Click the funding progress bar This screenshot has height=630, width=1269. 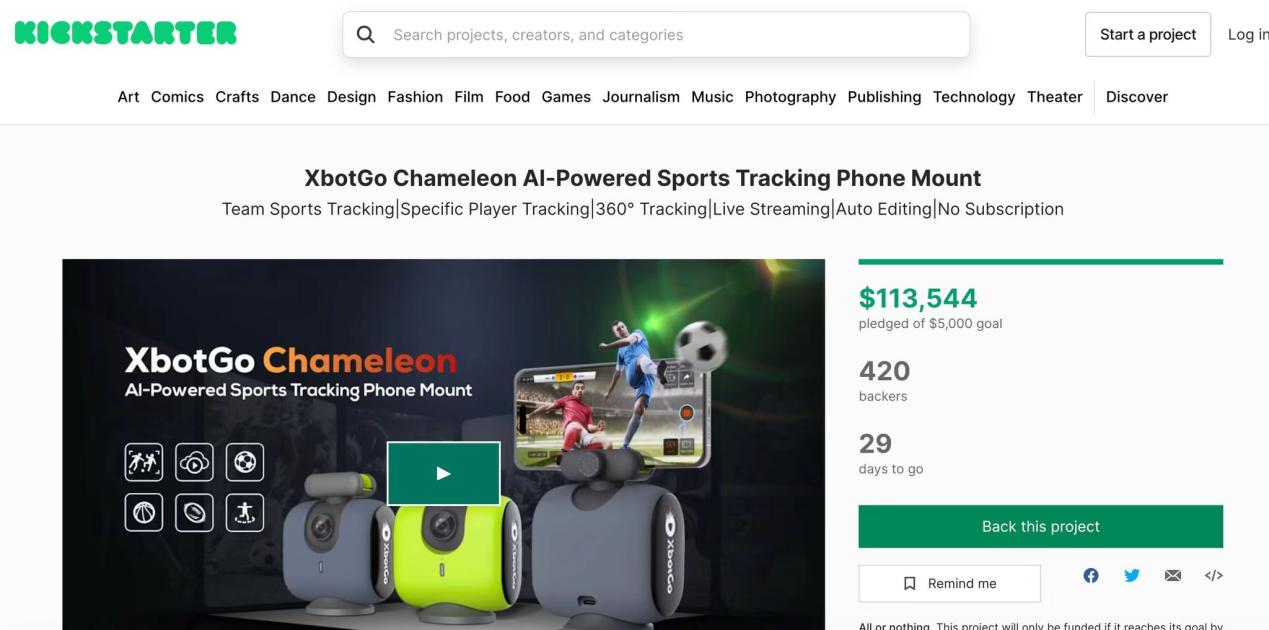[x=1040, y=262]
